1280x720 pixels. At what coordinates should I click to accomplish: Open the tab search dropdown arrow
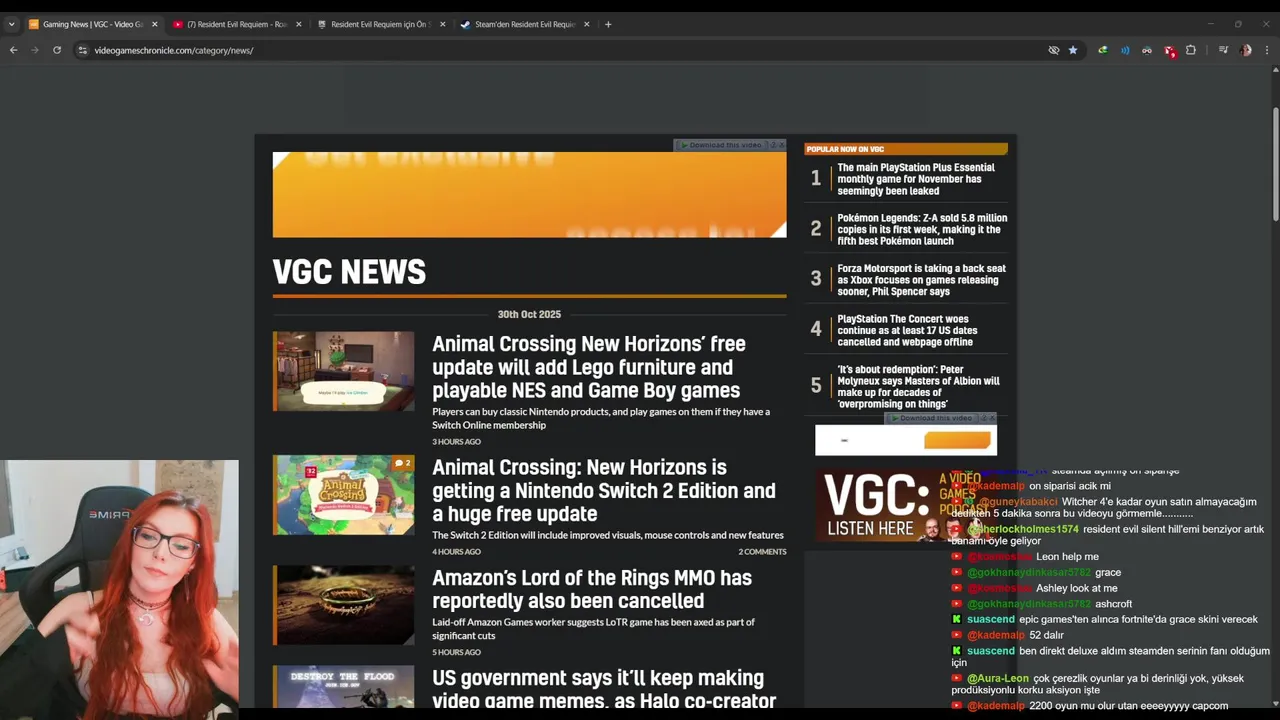pos(11,24)
